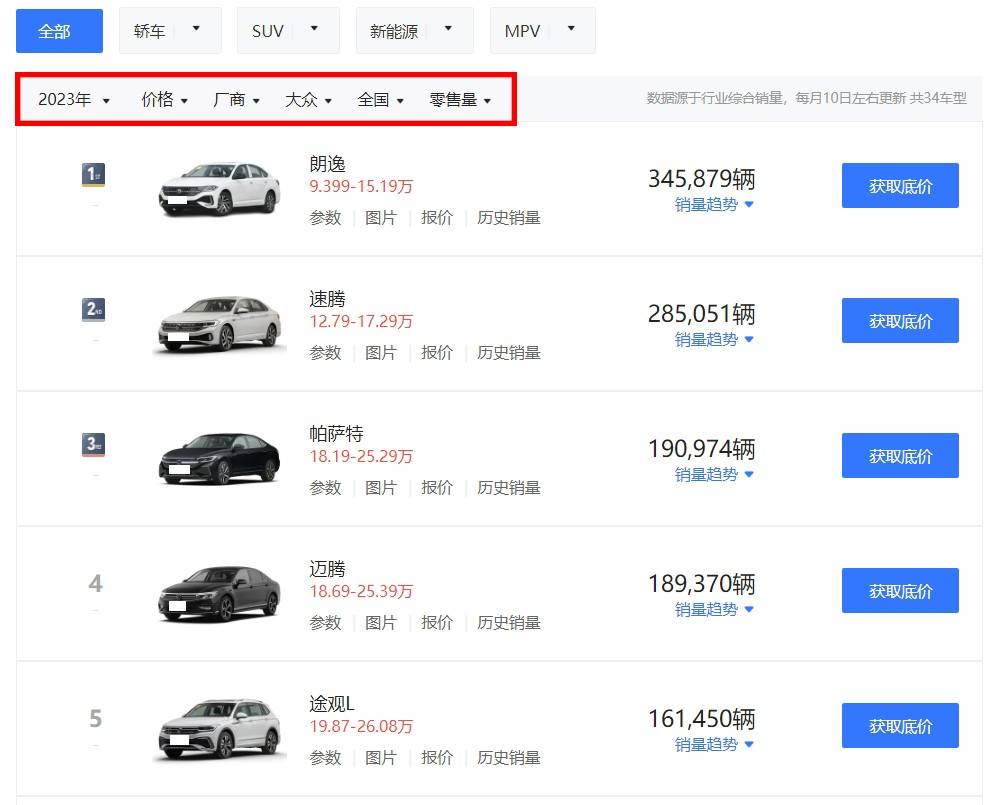1003x805 pixels.
Task: Expand the 厂商 manufacturer filter
Action: coord(236,99)
